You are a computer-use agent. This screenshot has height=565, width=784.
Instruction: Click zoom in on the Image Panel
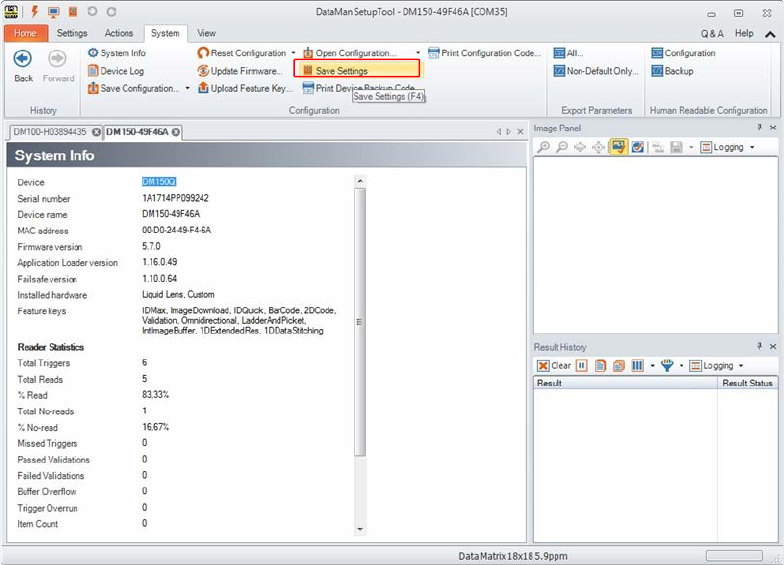[544, 147]
